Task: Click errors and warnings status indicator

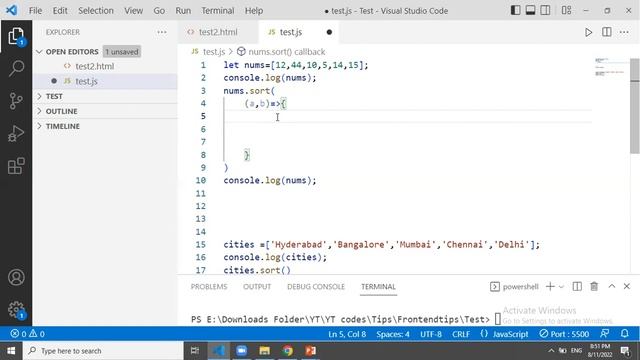Action: pyautogui.click(x=27, y=334)
